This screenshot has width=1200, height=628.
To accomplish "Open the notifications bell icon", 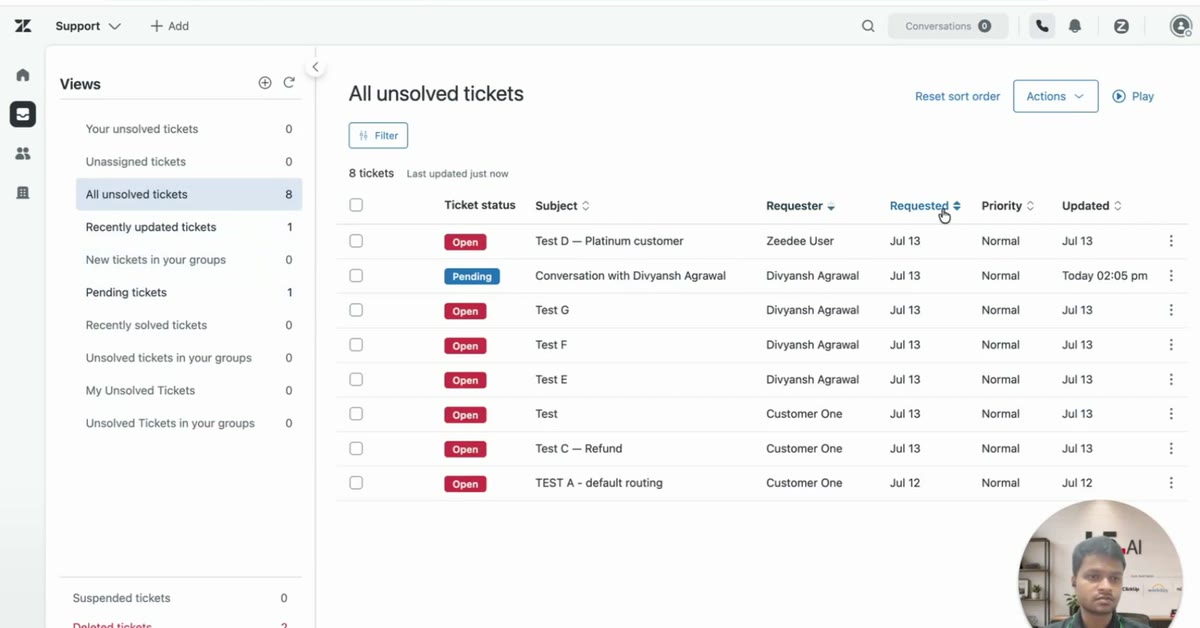I will [x=1075, y=26].
